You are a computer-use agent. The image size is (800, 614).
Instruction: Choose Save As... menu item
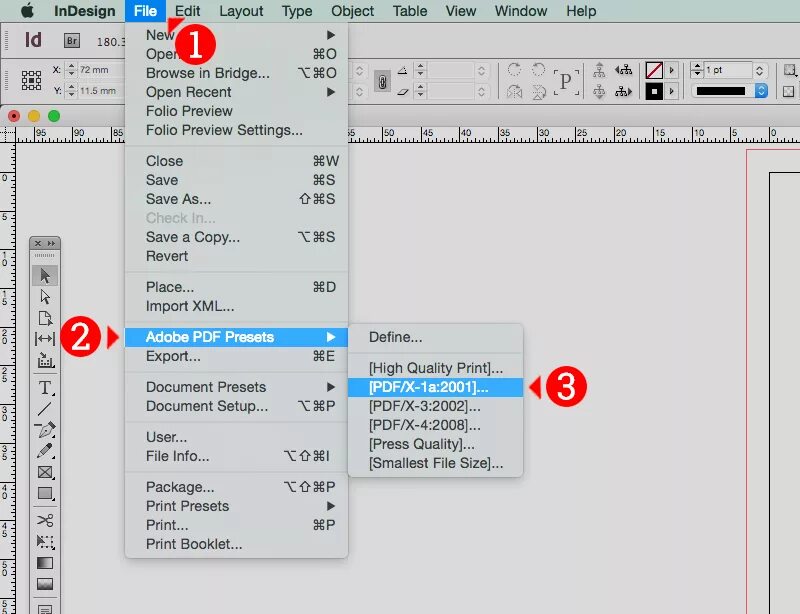237,199
